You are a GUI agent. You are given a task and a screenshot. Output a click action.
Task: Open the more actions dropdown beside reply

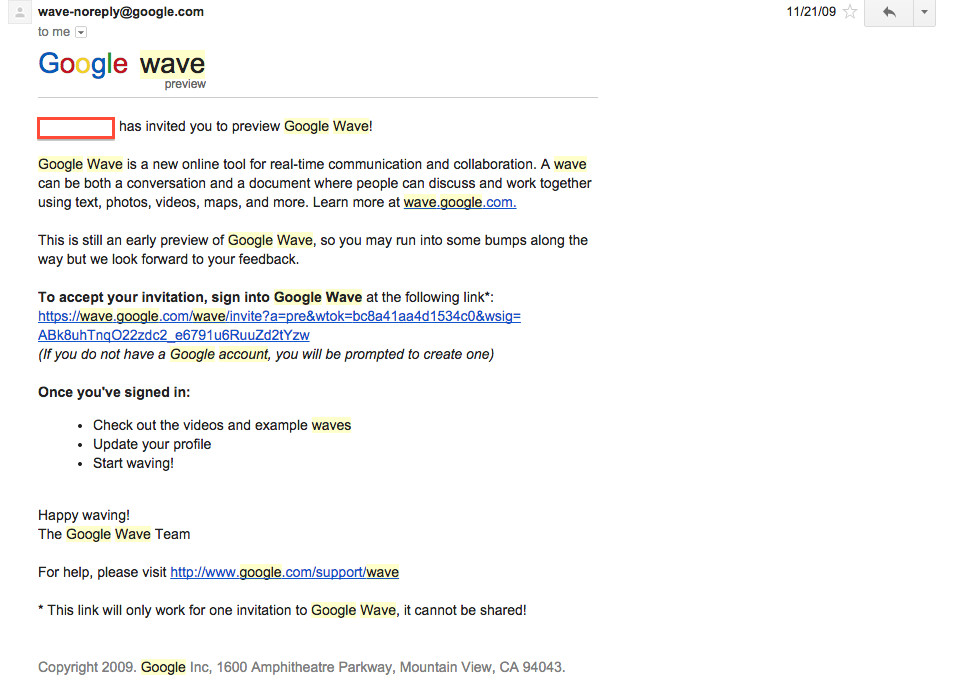pyautogui.click(x=924, y=12)
